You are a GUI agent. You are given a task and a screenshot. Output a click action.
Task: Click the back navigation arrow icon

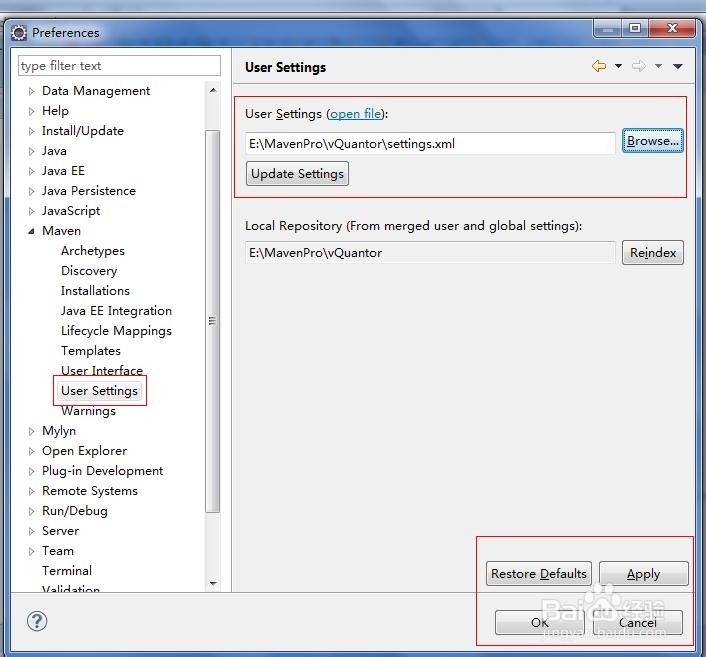point(598,66)
